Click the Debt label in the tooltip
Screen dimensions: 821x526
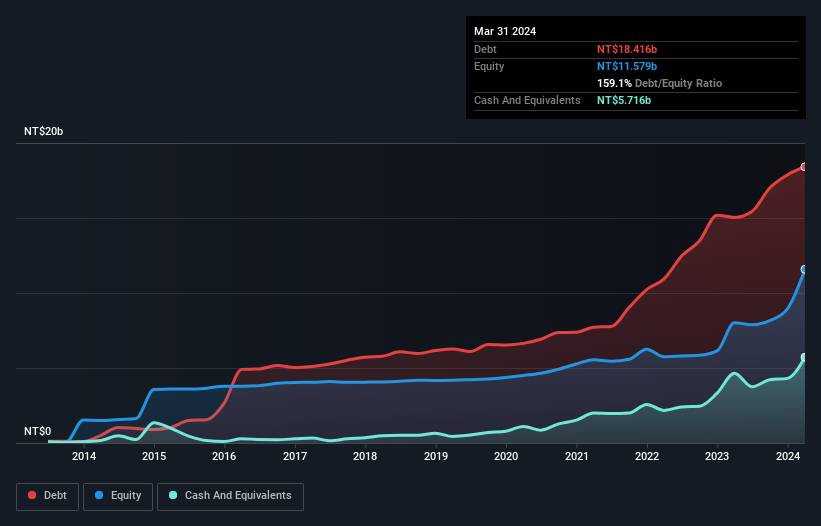coord(485,49)
